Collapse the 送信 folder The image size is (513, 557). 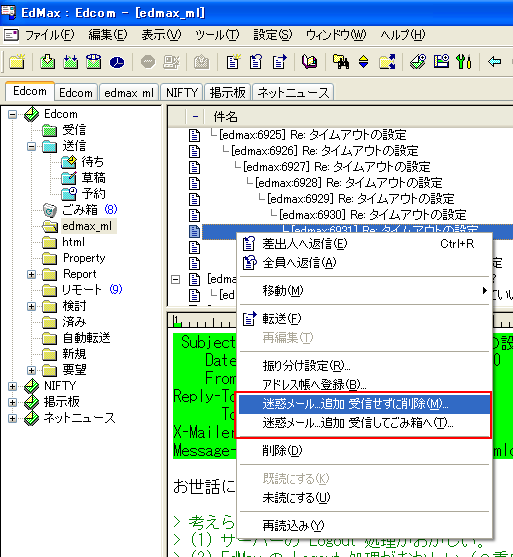[x=32, y=146]
